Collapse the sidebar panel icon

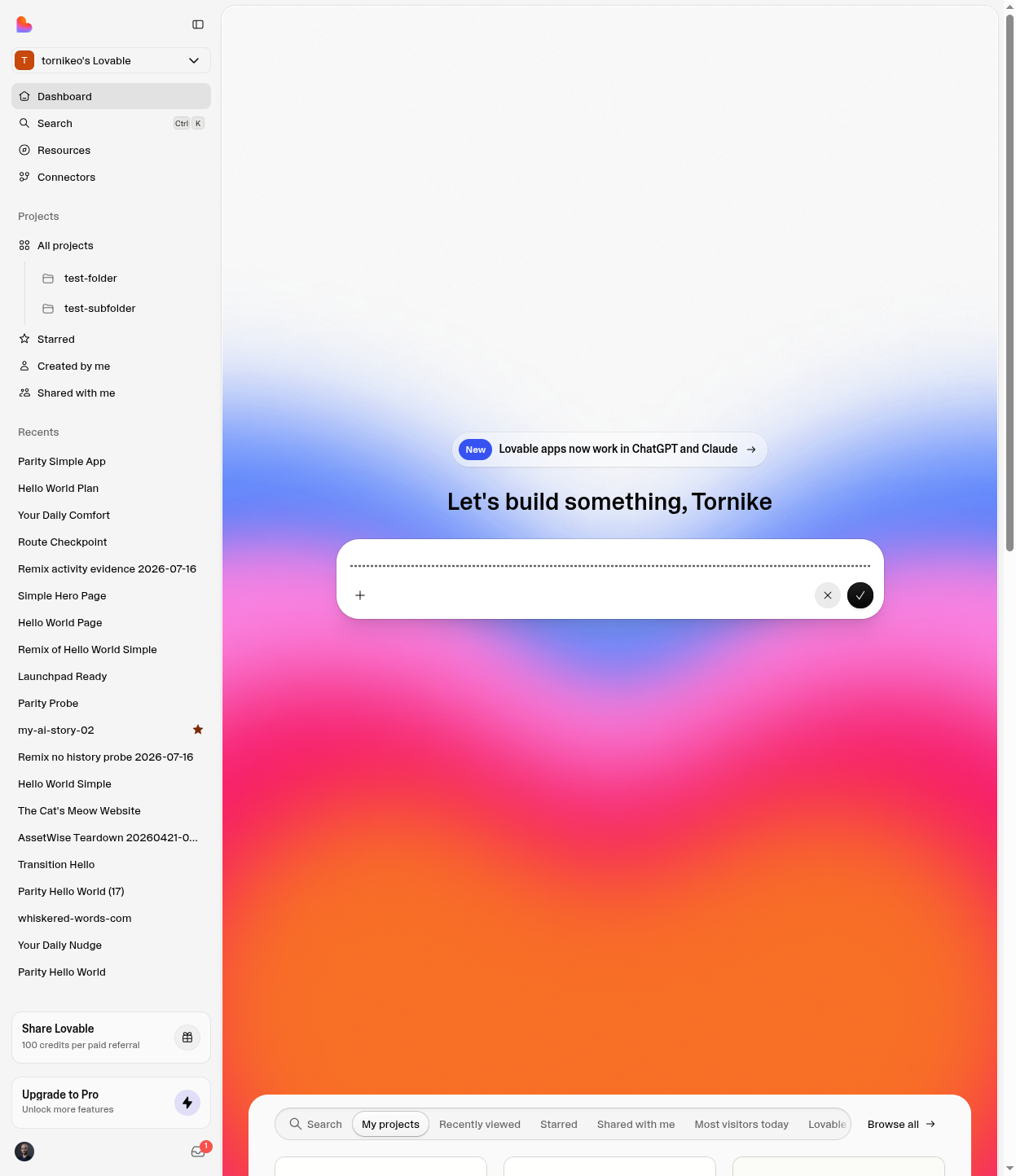pos(198,24)
